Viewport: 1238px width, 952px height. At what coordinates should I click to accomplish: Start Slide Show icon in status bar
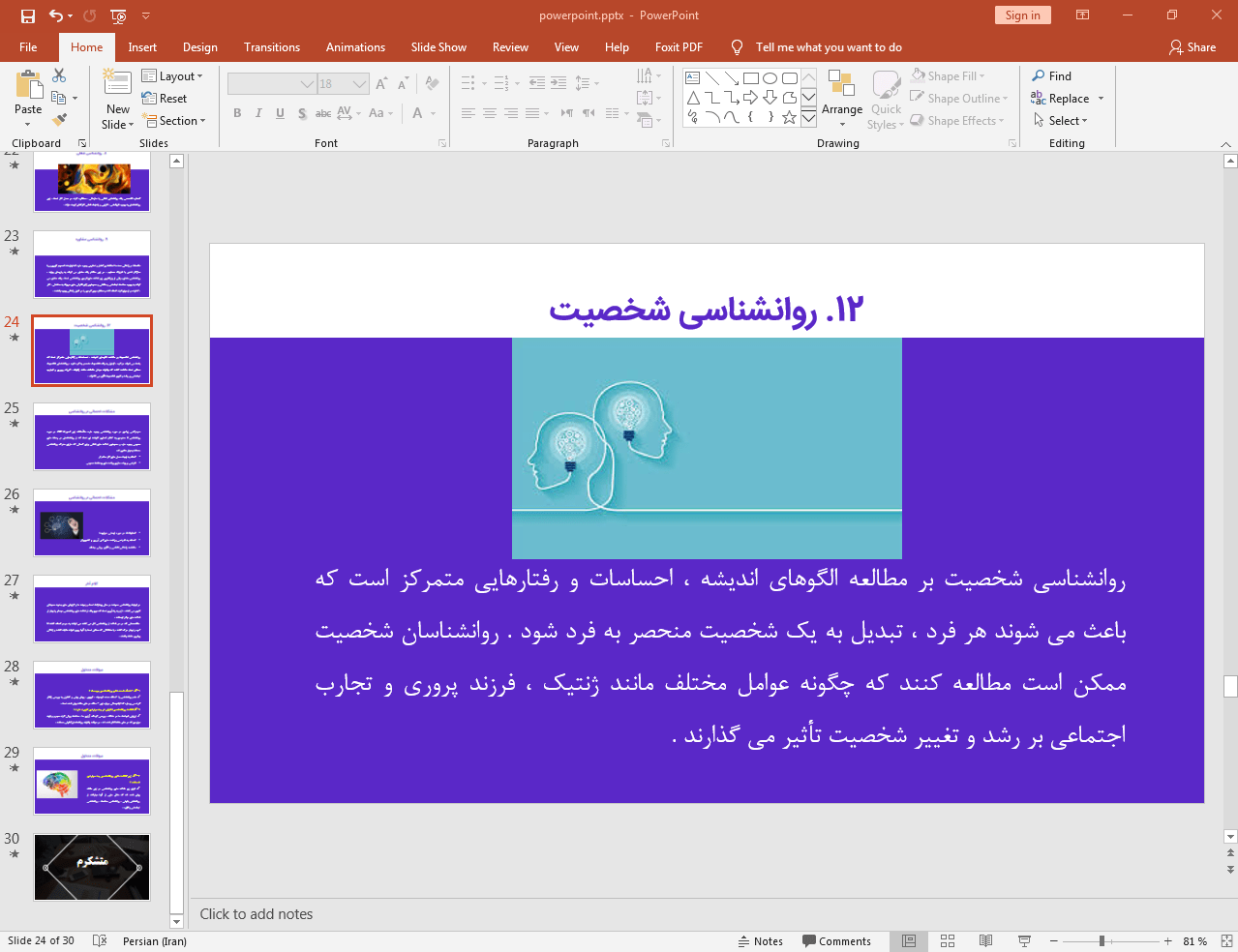coord(1024,941)
